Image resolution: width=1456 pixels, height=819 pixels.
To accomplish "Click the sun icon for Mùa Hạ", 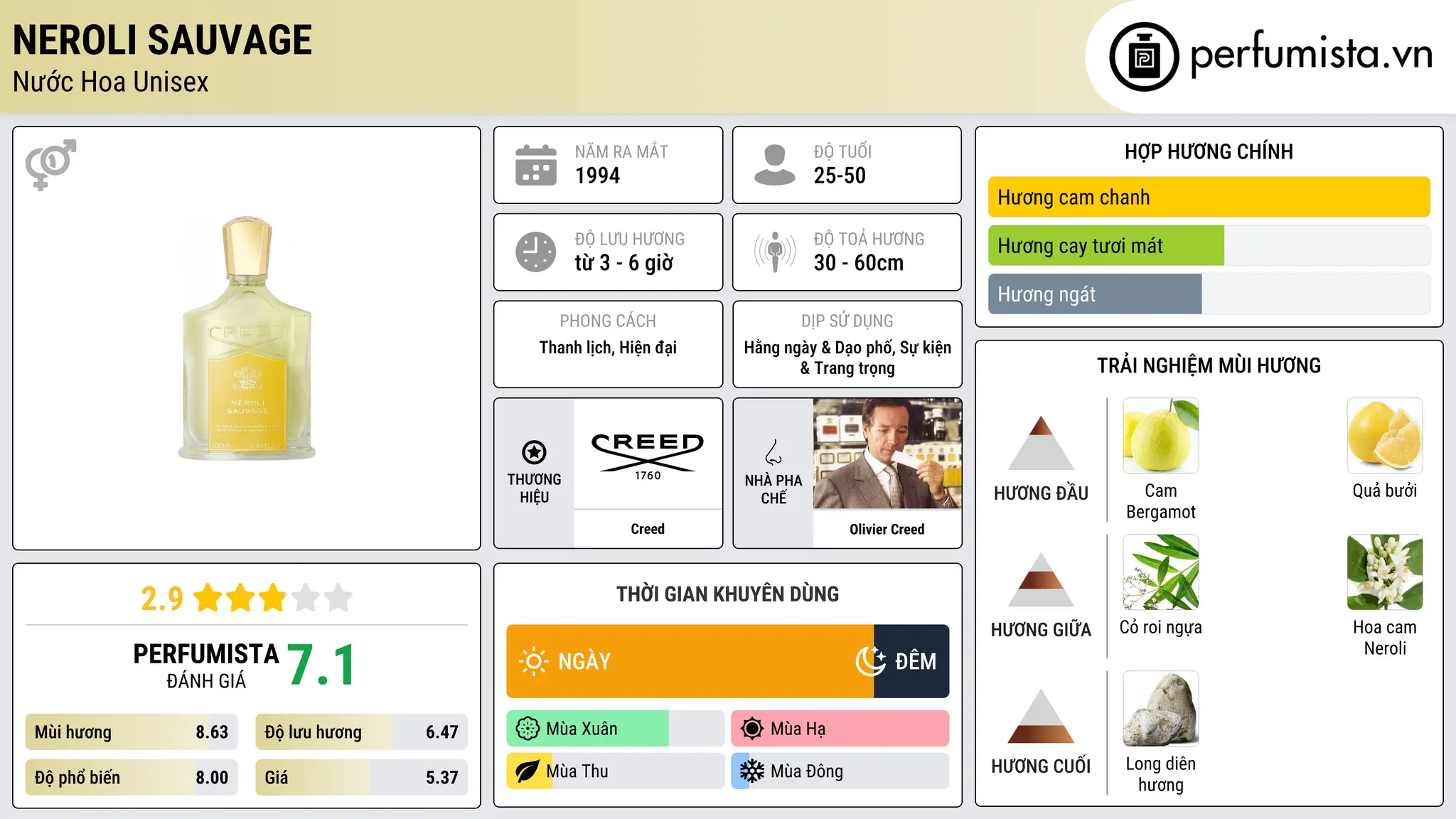I will pos(752,729).
